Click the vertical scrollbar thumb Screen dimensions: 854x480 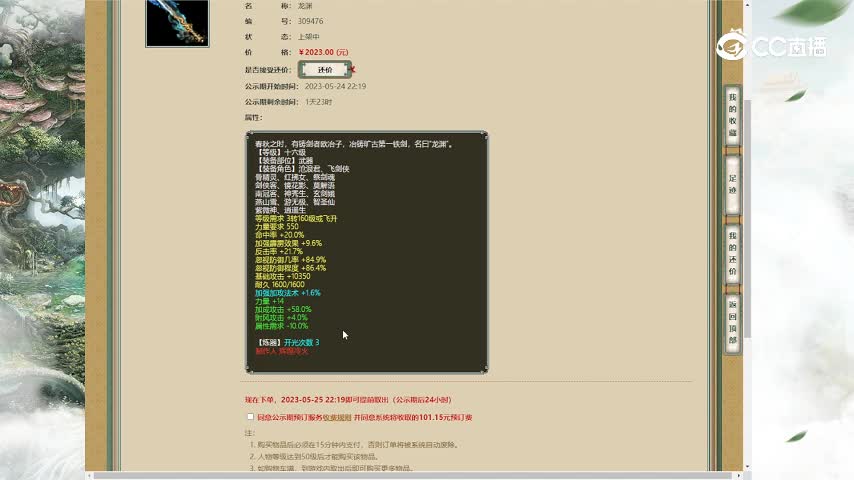pos(747,218)
